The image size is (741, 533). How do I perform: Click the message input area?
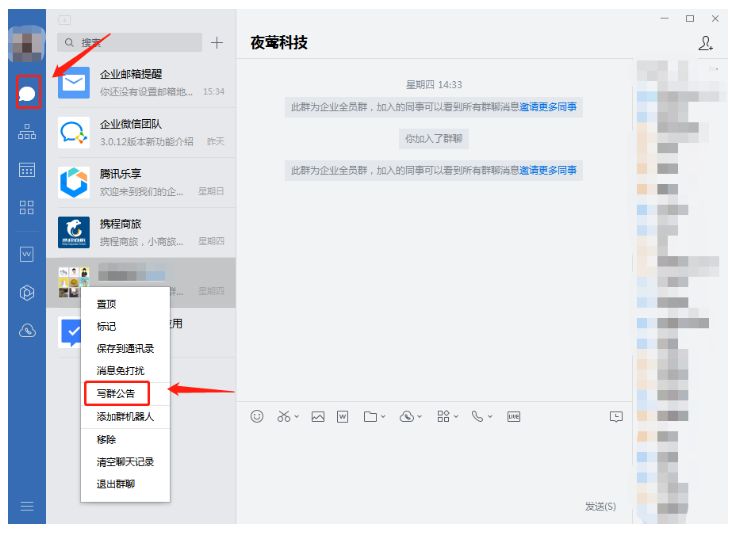click(434, 461)
